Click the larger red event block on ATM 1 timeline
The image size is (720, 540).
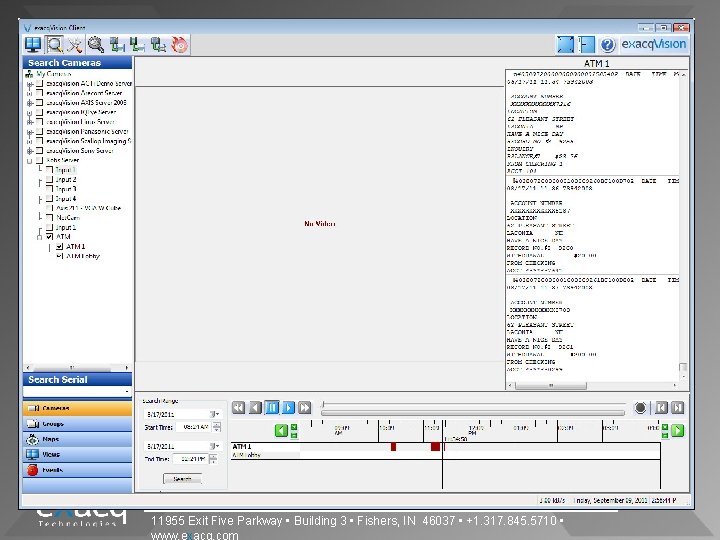[435, 446]
